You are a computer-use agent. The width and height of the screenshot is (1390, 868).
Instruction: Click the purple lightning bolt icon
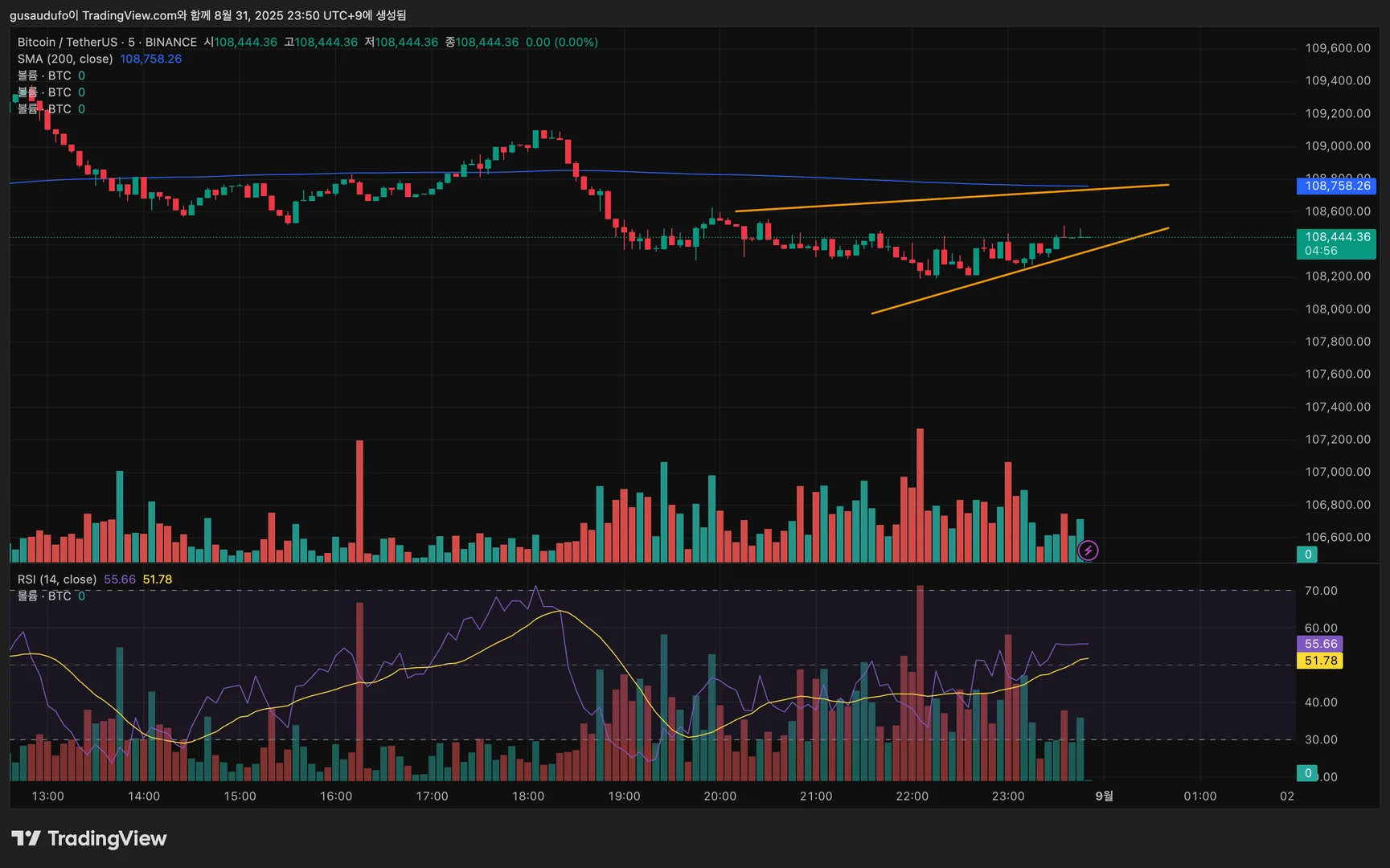[x=1088, y=551]
